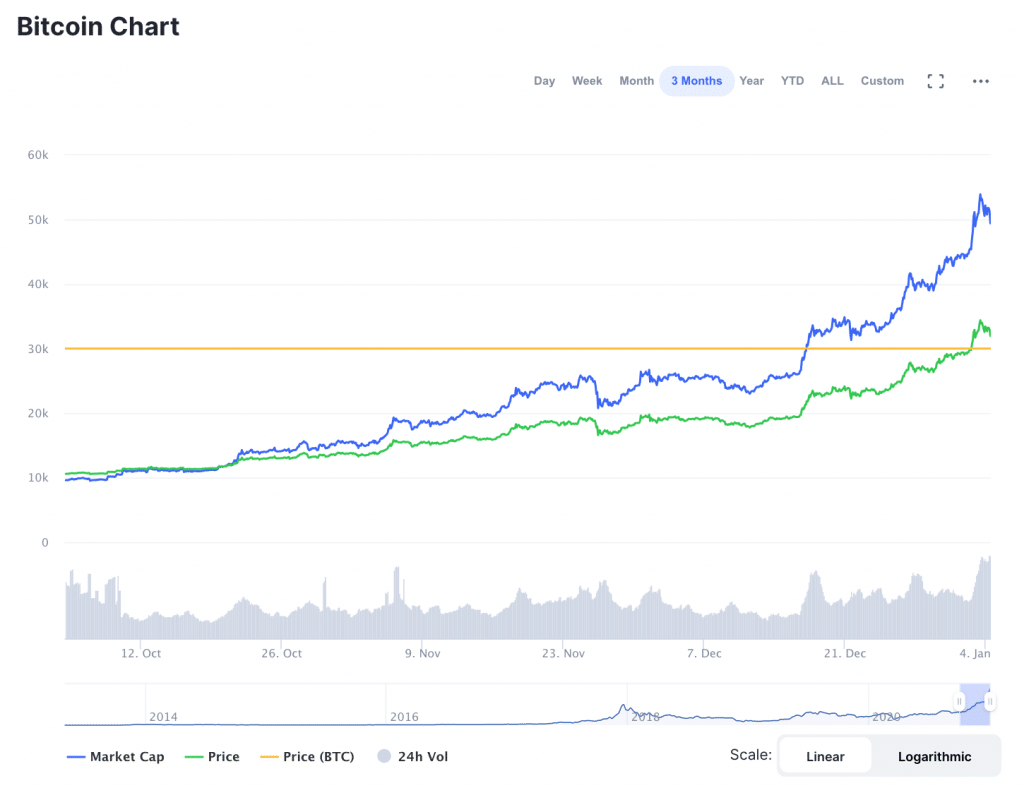The width and height of the screenshot is (1024, 788).
Task: Select the 3 Months range
Action: click(x=696, y=81)
